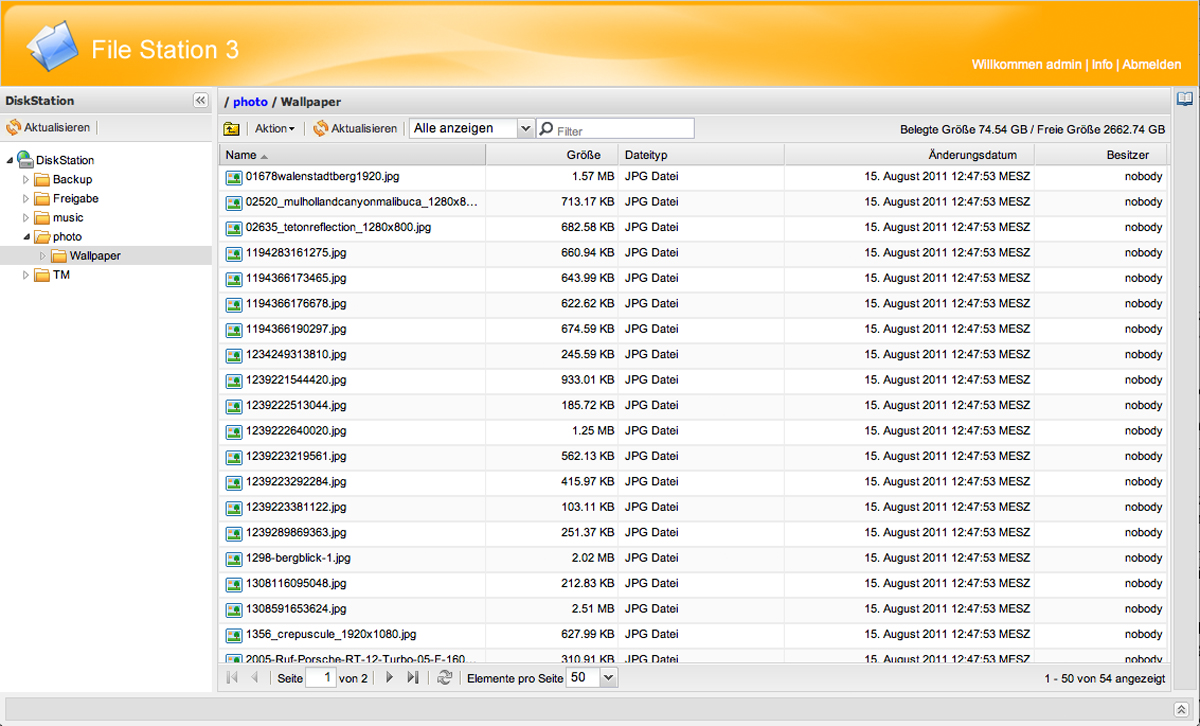Expand the Freigabe folder
The width and height of the screenshot is (1200, 726).
27,199
